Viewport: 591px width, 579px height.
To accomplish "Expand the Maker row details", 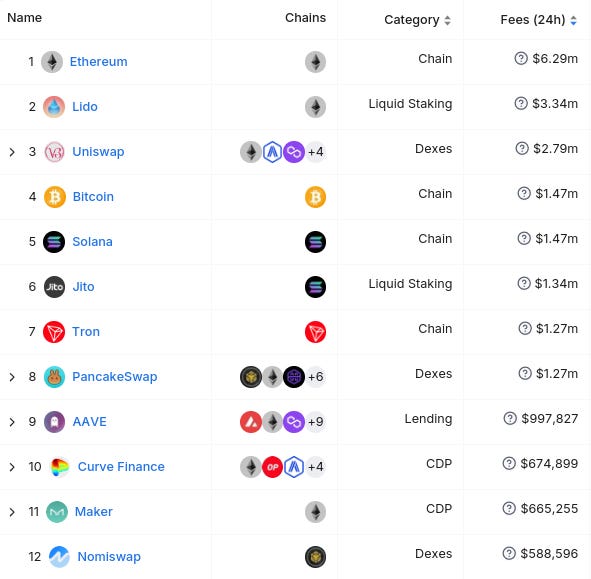I will [12, 512].
